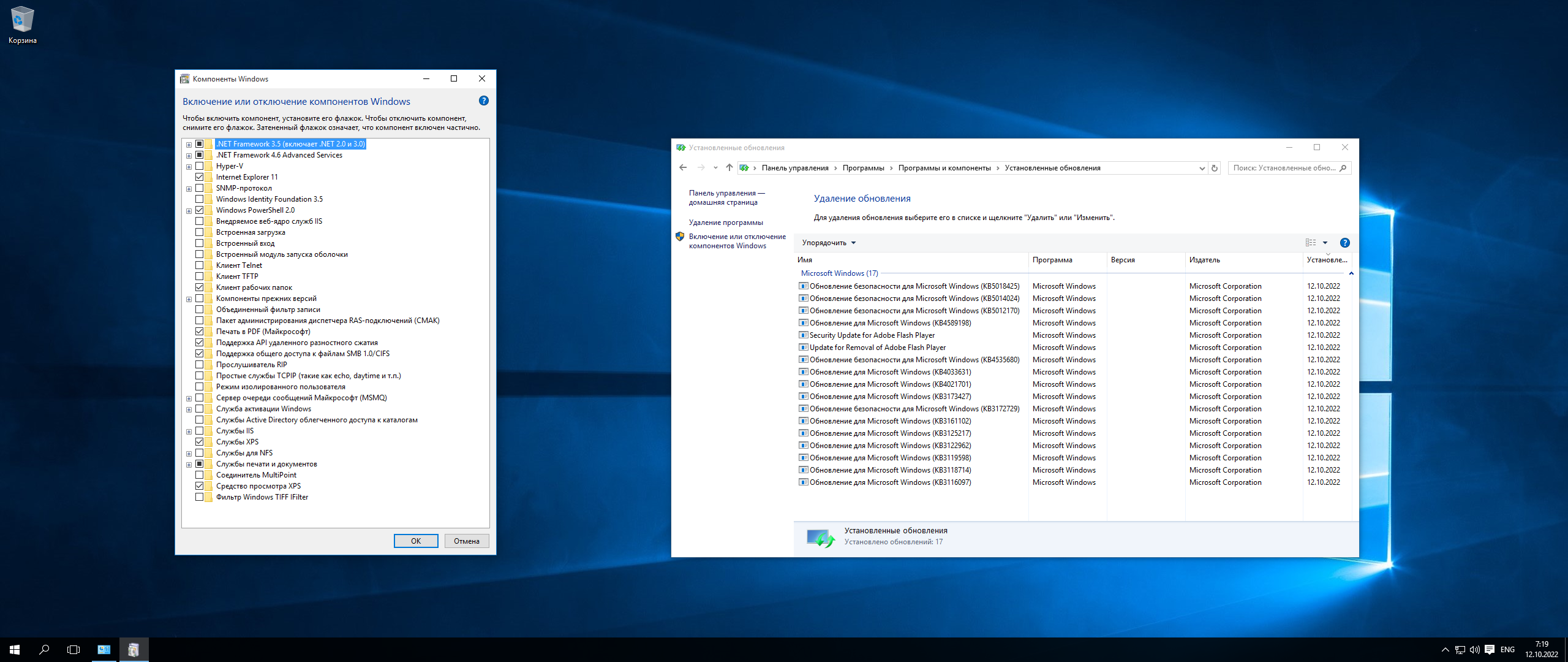Enable the Клиент Telnet checkbox

pos(200,265)
